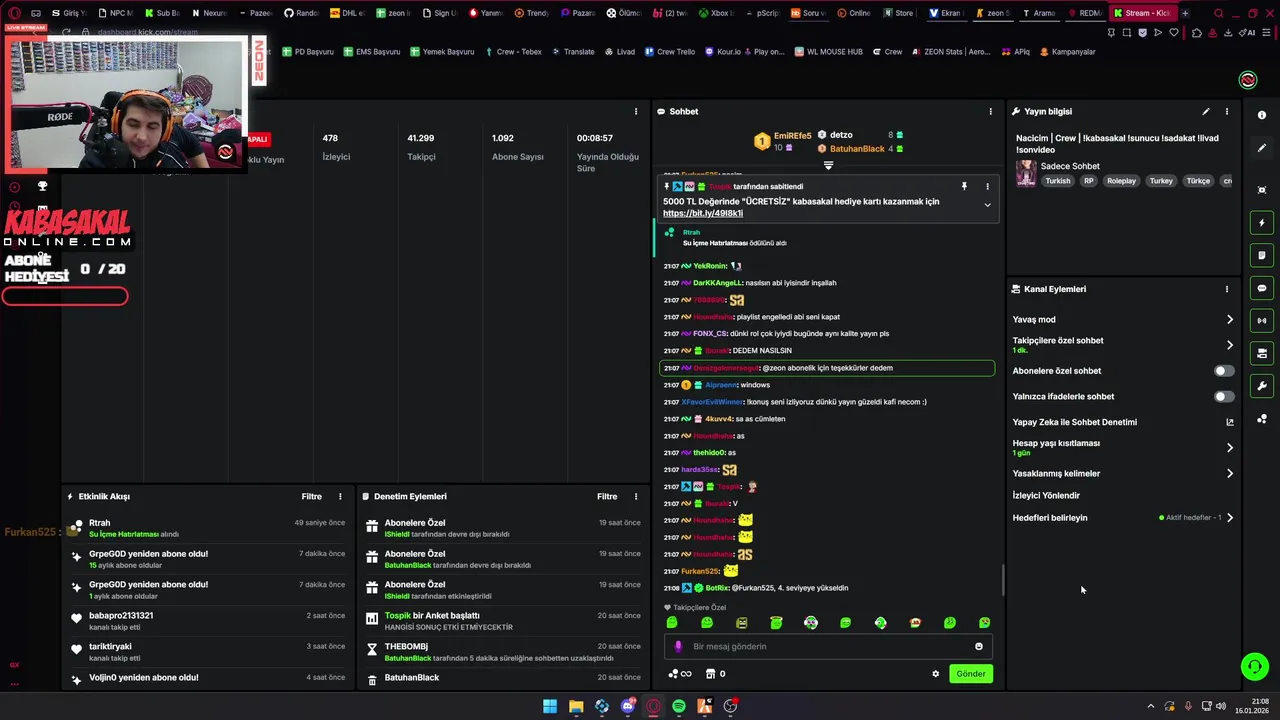Viewport: 1280px width, 720px height.
Task: Expand the pinned message chevron
Action: [x=987, y=205]
